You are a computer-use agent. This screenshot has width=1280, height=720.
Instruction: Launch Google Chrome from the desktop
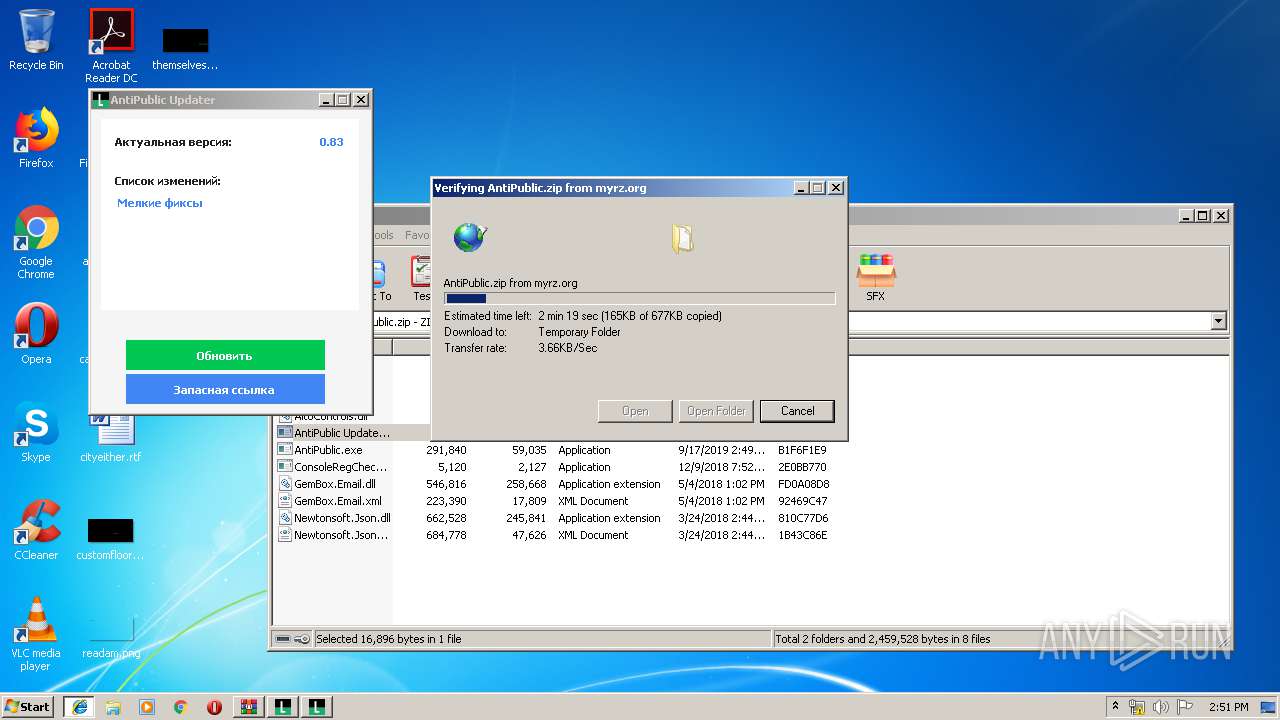click(36, 242)
